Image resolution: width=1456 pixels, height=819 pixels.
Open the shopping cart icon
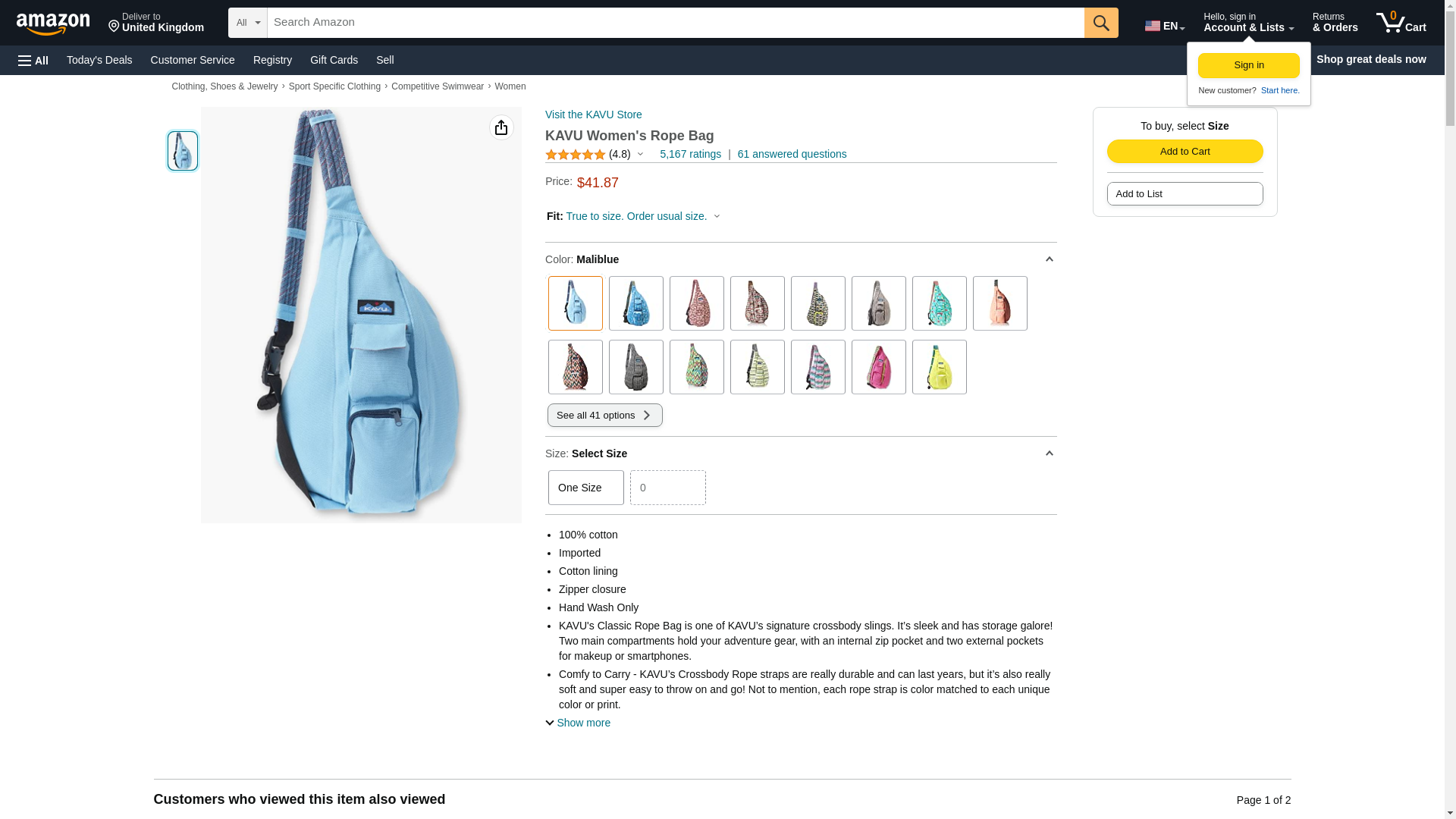coord(1401,22)
